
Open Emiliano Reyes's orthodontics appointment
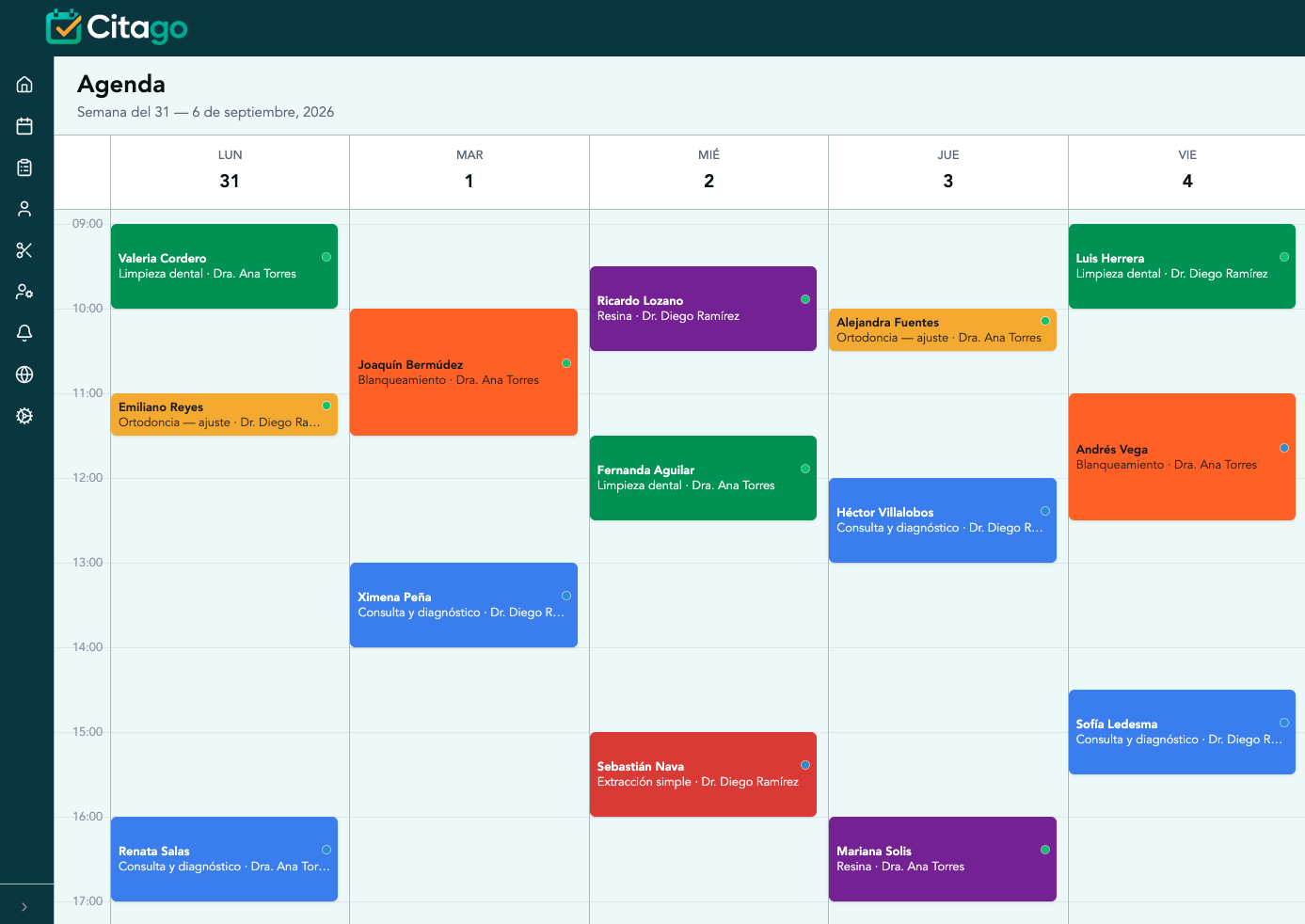[x=224, y=415]
